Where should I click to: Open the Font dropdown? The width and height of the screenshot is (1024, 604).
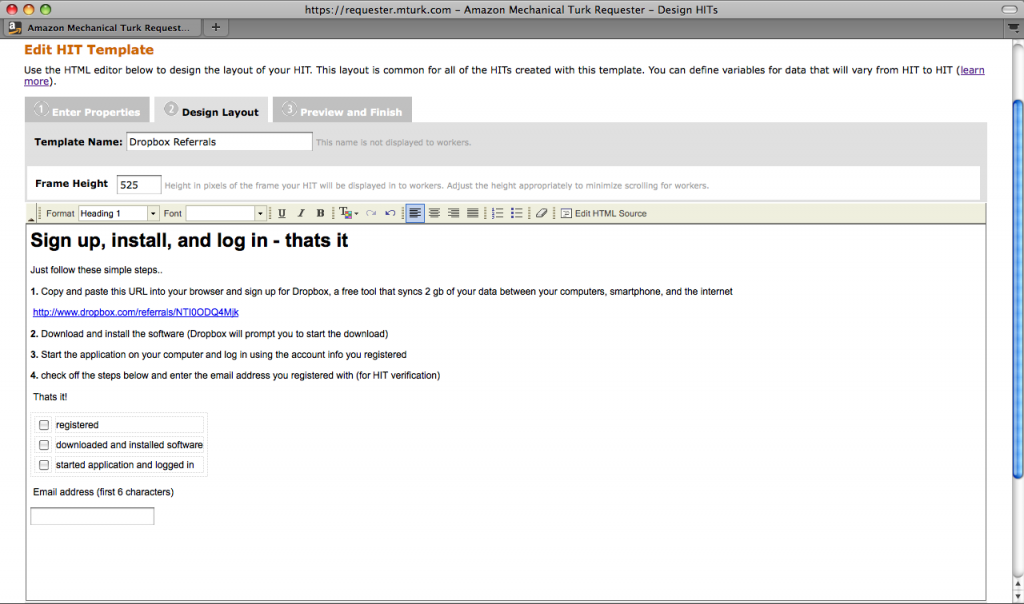pos(225,214)
